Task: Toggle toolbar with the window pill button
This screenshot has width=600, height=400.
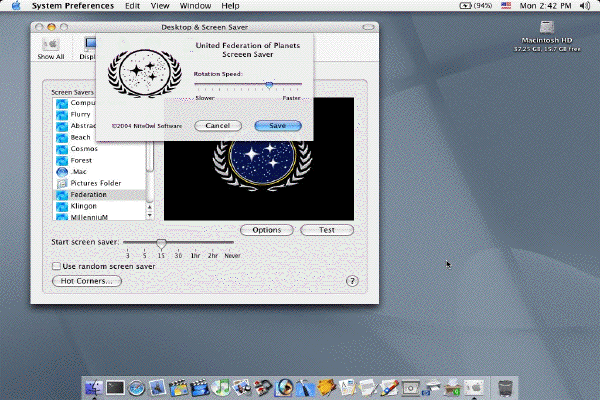Action: coord(368,27)
